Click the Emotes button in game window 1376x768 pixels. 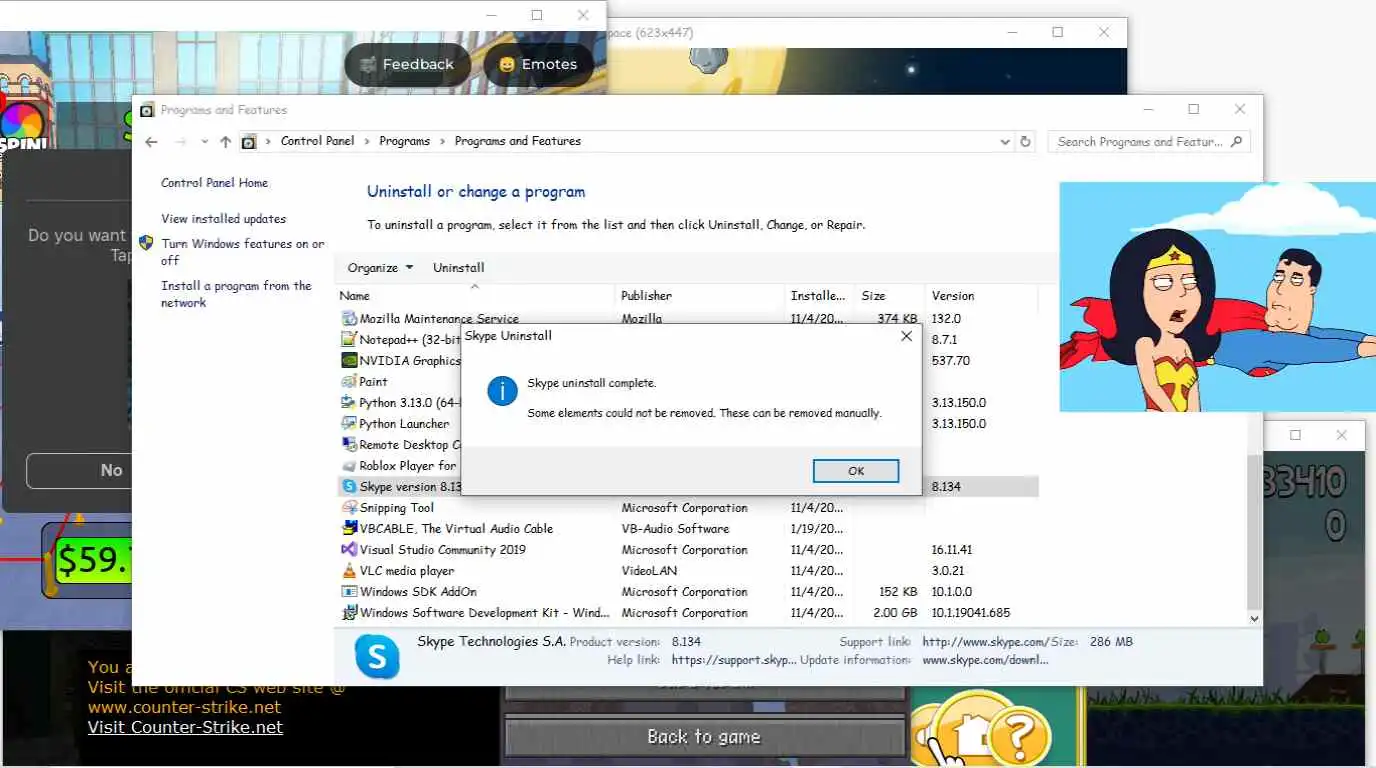[x=538, y=64]
